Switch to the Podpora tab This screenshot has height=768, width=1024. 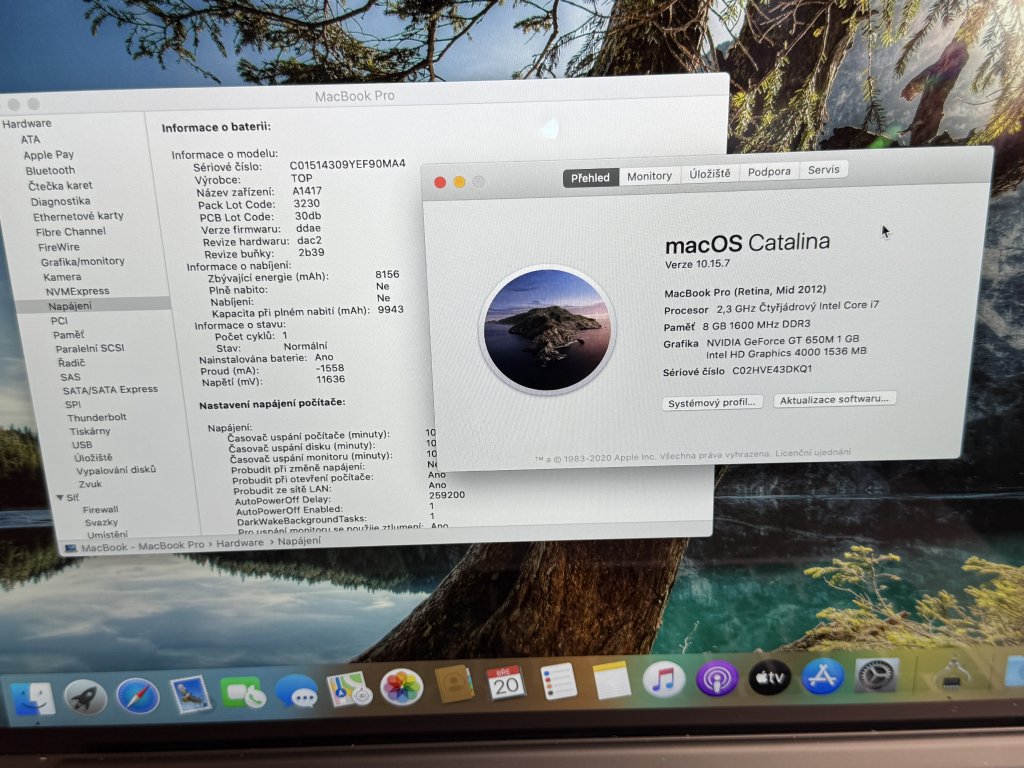click(x=769, y=172)
